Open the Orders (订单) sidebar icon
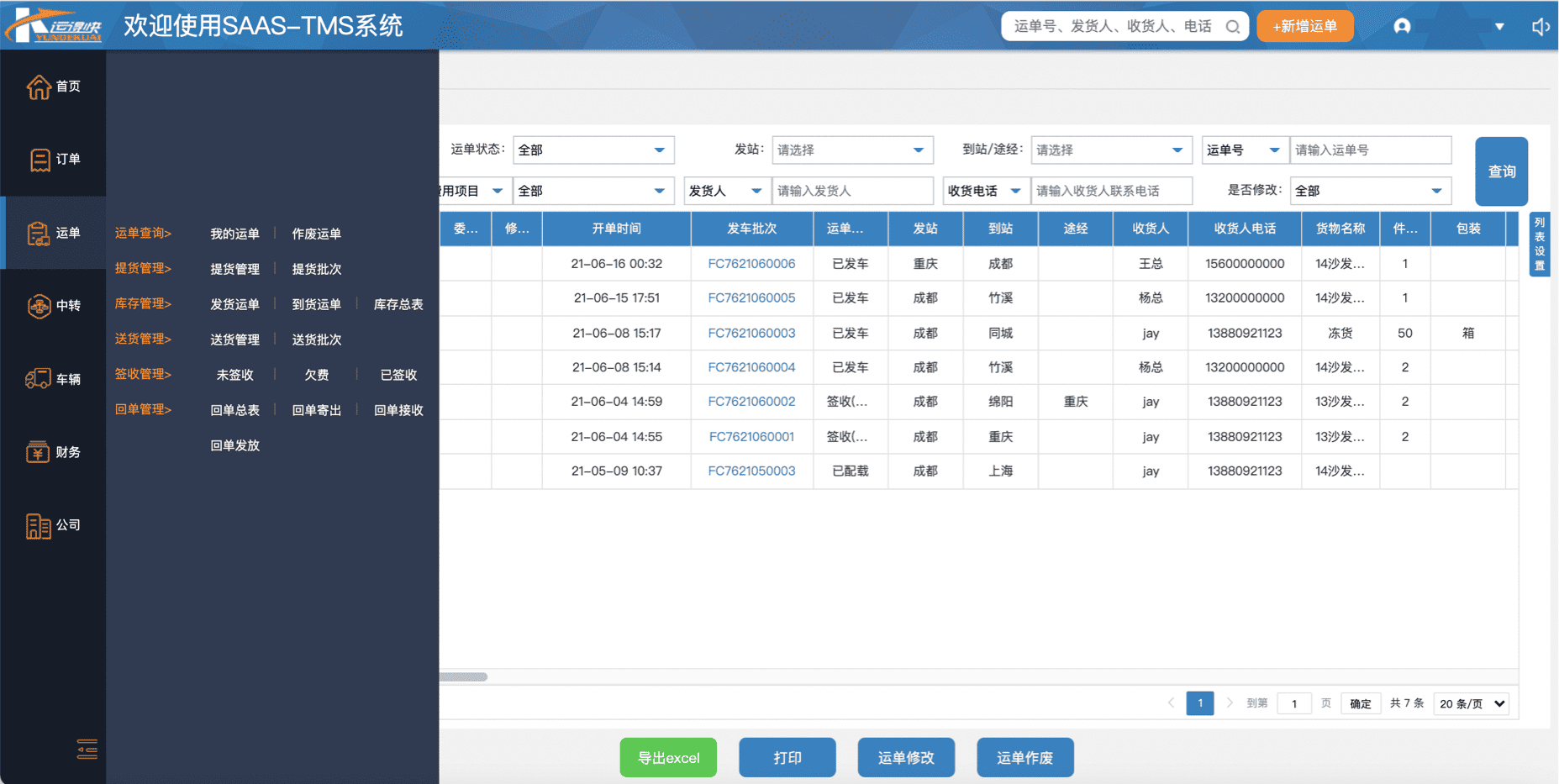 tap(40, 160)
